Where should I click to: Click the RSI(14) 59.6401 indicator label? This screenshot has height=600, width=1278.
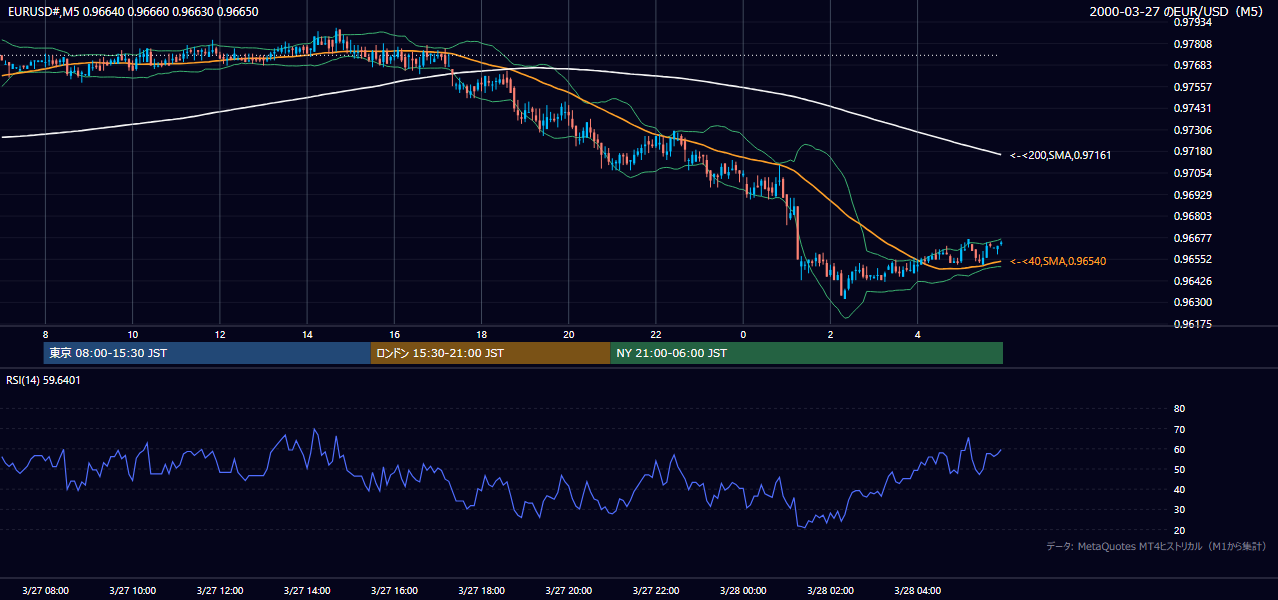click(x=43, y=380)
